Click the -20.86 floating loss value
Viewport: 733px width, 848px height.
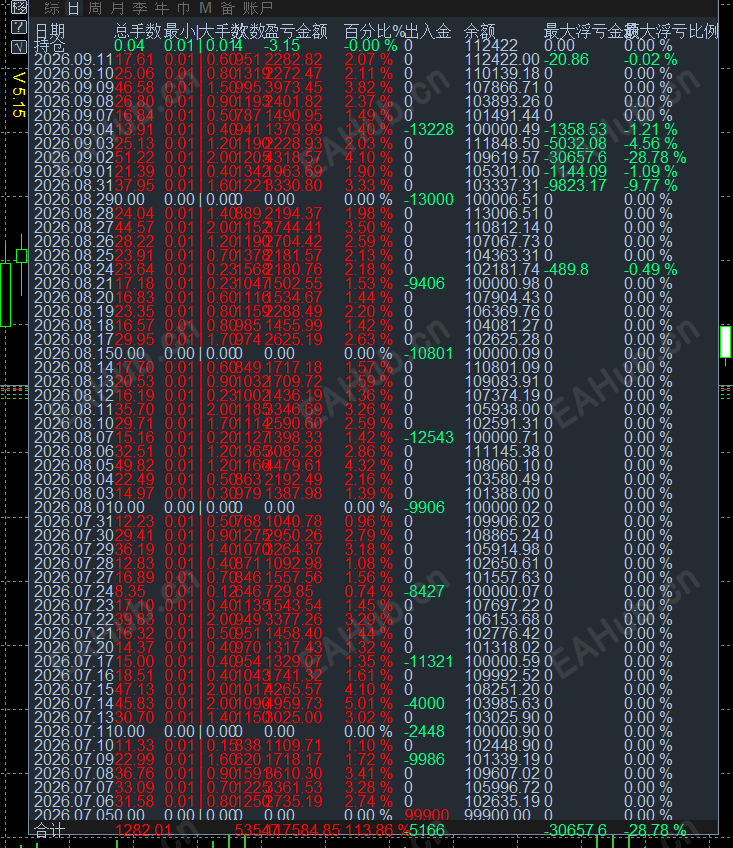pyautogui.click(x=566, y=59)
